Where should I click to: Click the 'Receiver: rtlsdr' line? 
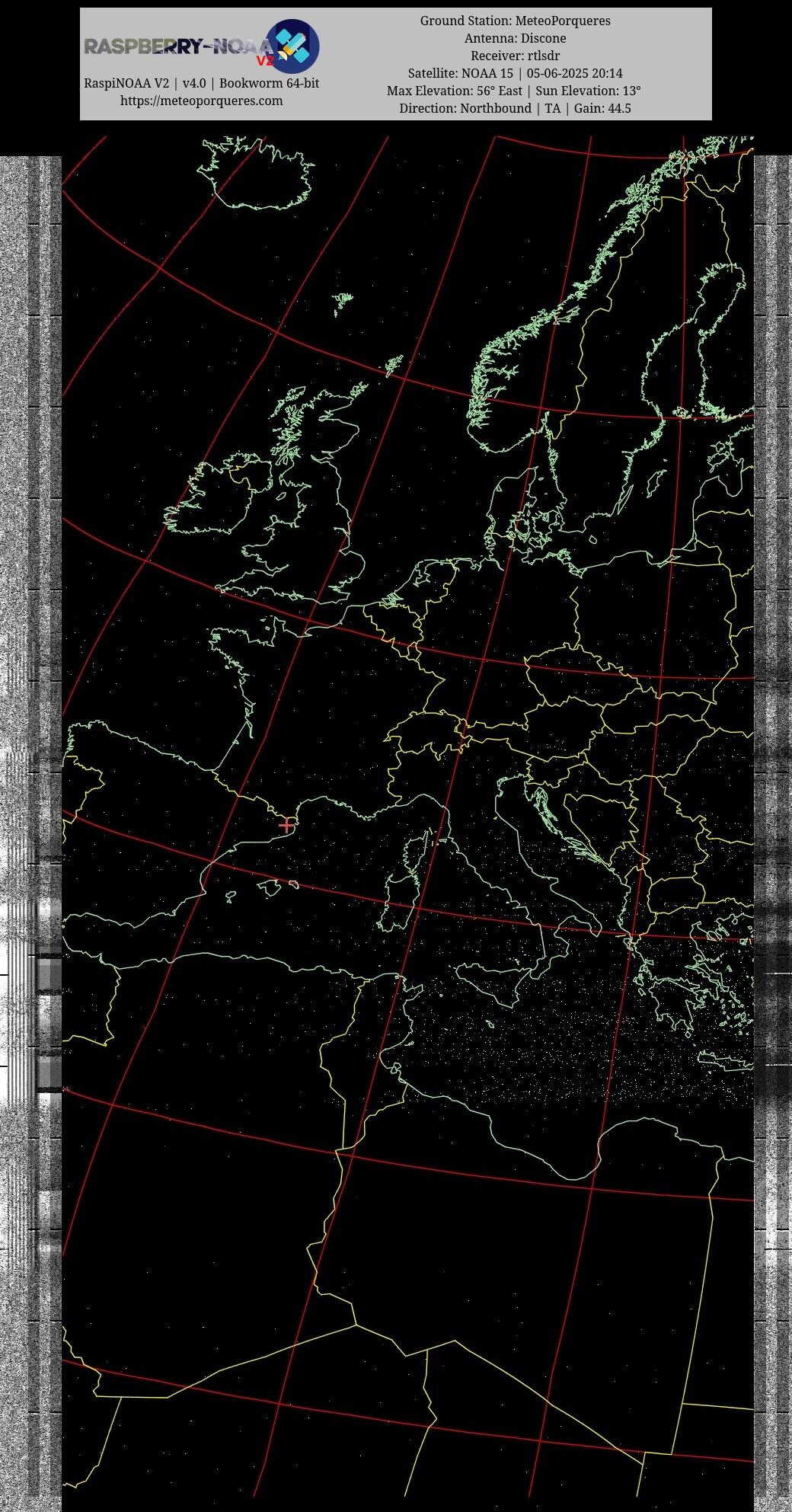coord(515,56)
